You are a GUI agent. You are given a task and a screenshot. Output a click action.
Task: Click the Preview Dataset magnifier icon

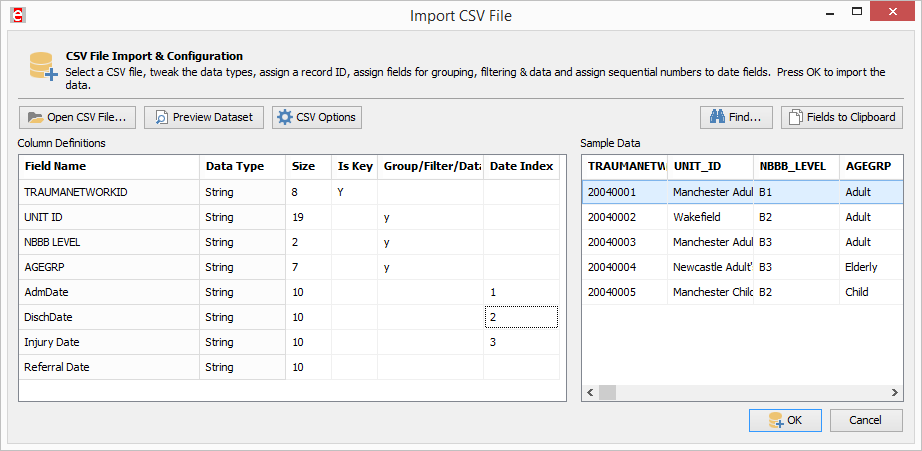pyautogui.click(x=161, y=117)
